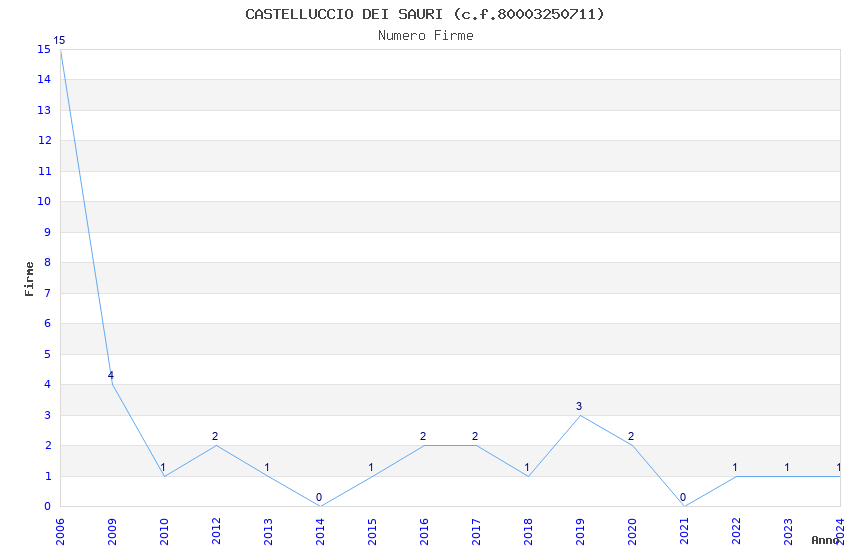Select x-axis year label 2013
The width and height of the screenshot is (850, 550).
tap(268, 532)
